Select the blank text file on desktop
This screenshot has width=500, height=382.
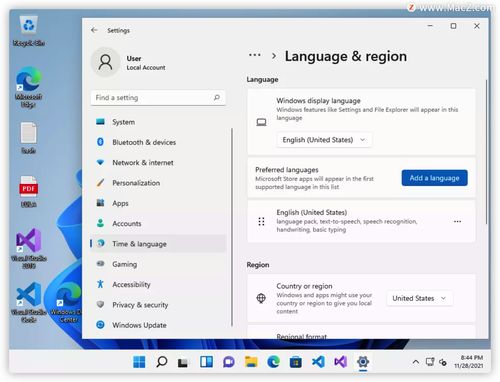tap(29, 138)
